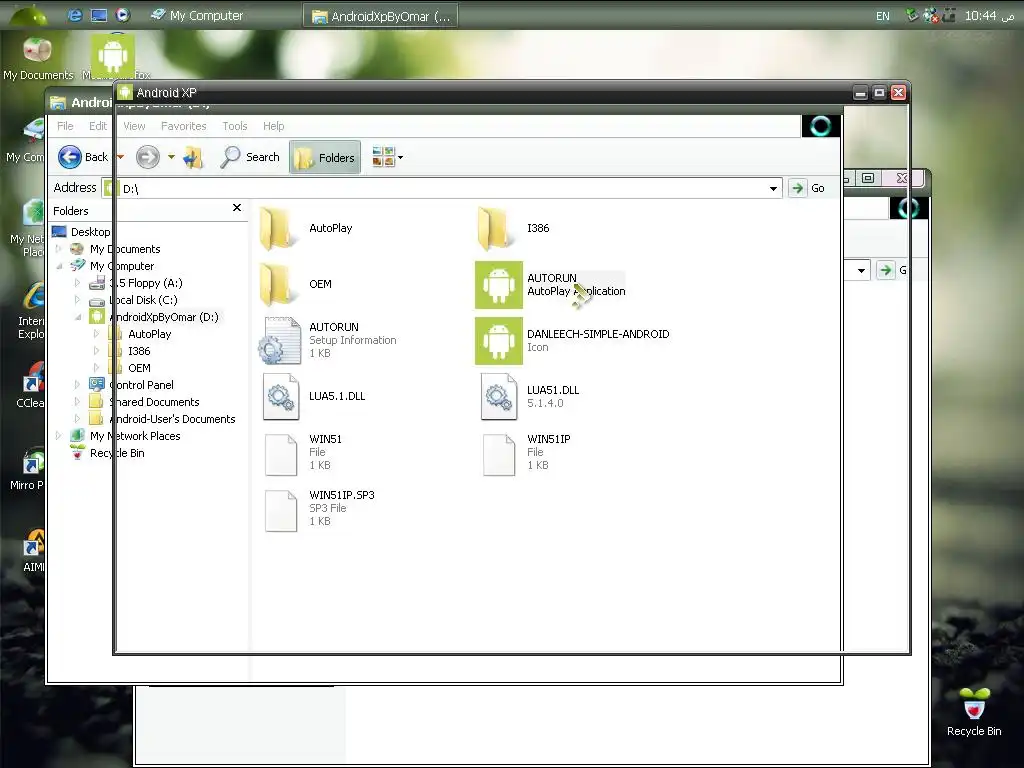This screenshot has height=768, width=1024.
Task: Open the Back history dropdown arrow
Action: tap(120, 157)
